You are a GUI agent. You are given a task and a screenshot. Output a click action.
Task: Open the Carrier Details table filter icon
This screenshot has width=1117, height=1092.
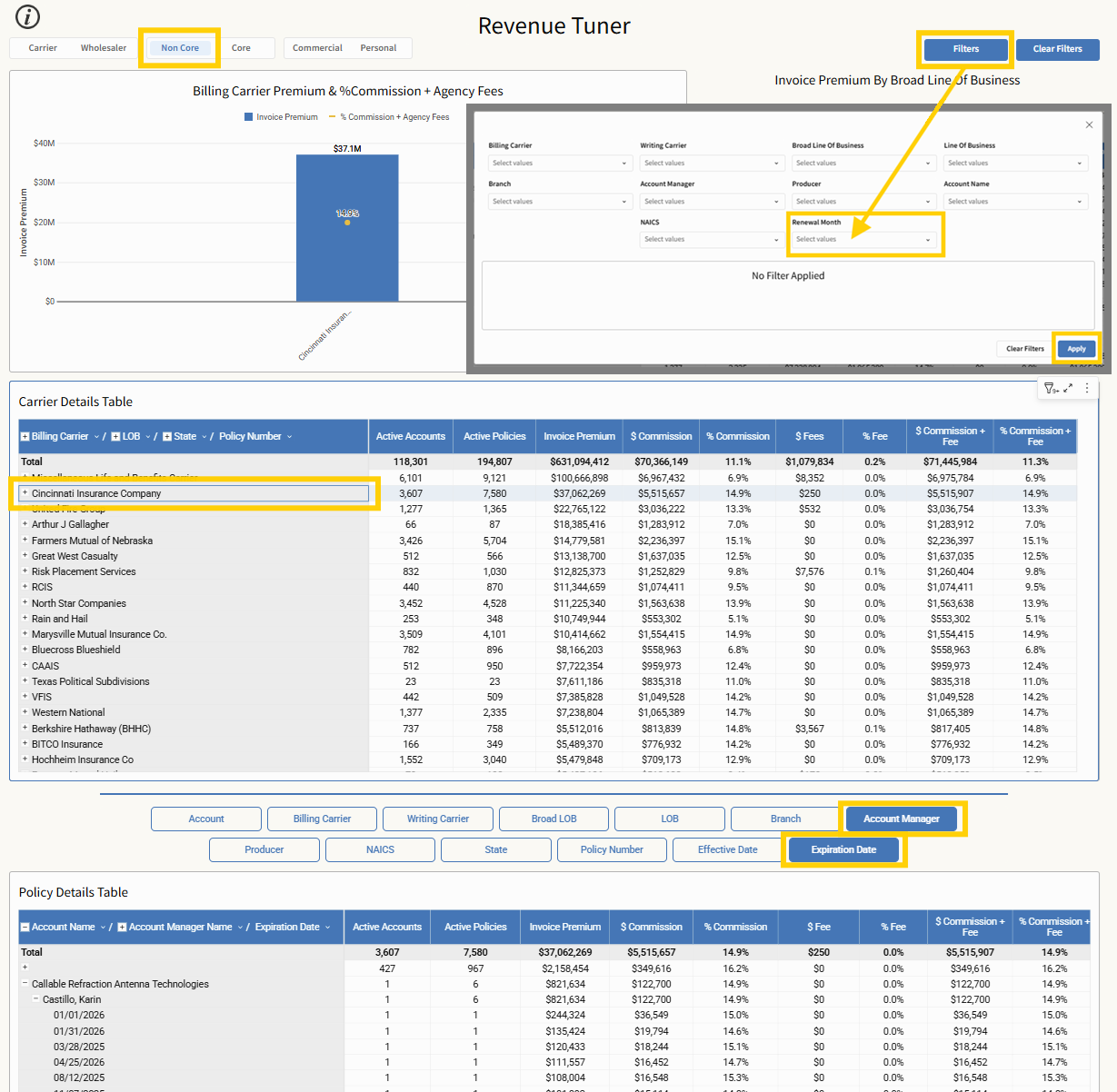(x=1050, y=389)
